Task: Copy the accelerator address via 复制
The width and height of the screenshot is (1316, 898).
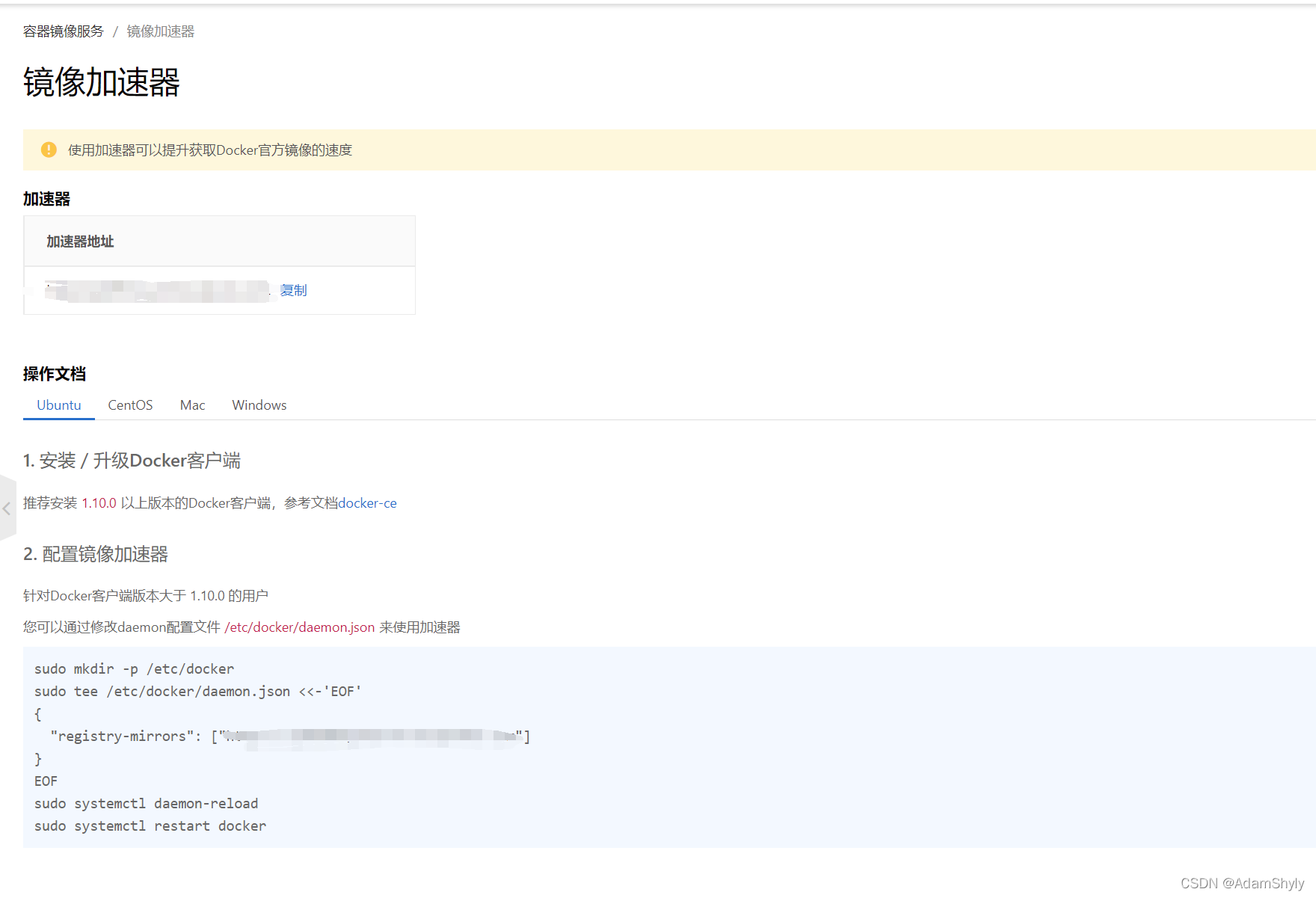Action: pos(293,290)
